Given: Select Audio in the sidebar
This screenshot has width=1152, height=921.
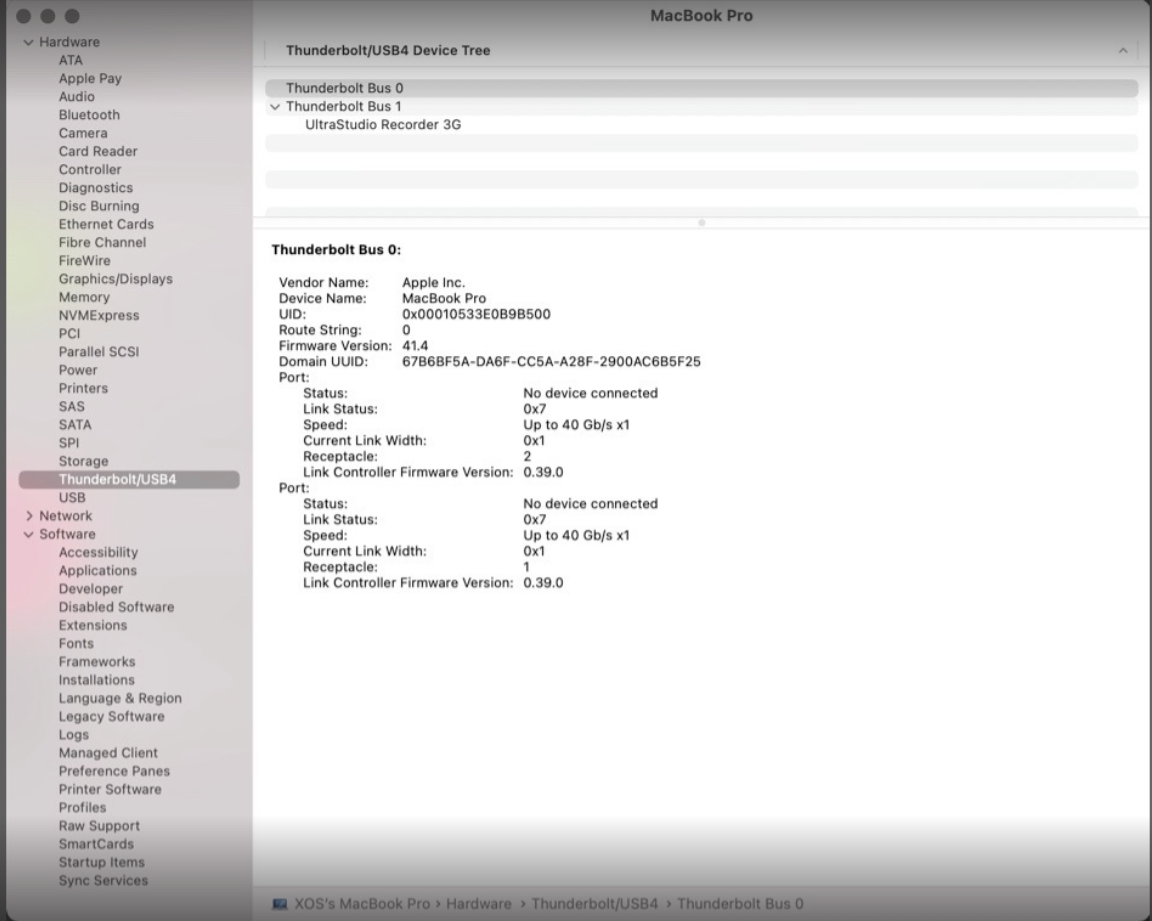Looking at the screenshot, I should click(x=76, y=97).
